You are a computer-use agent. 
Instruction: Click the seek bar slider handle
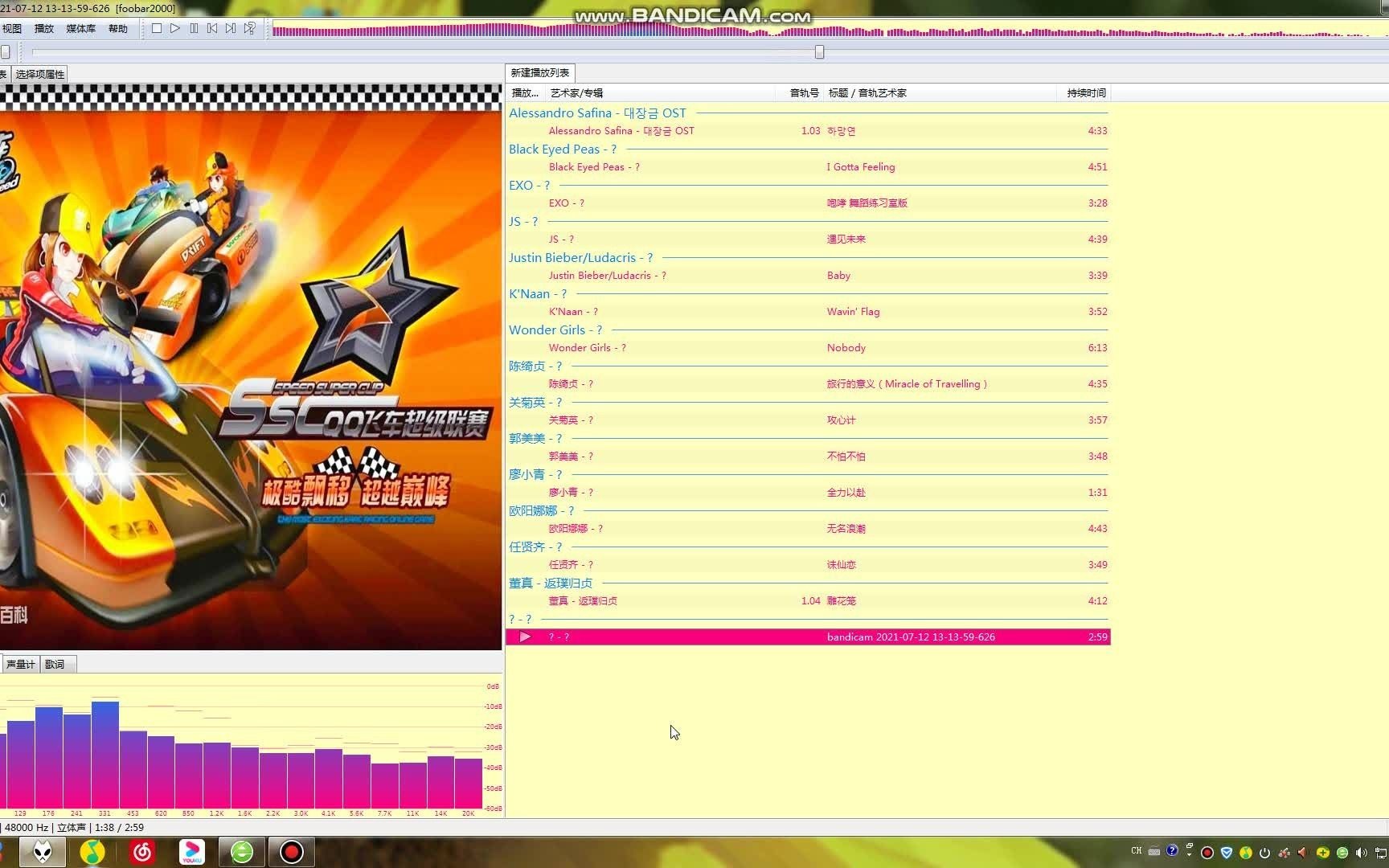tap(819, 52)
